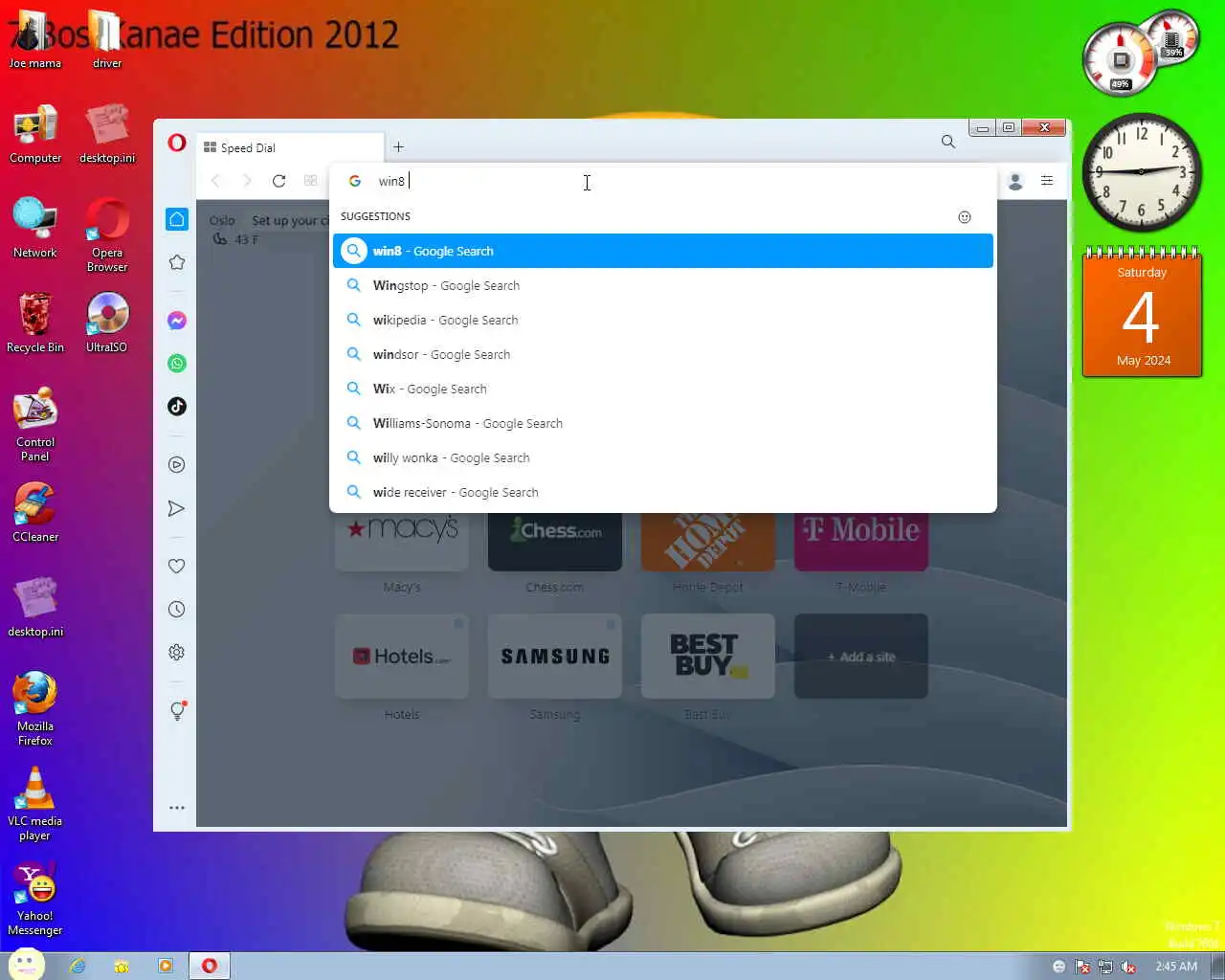
Task: Go back with the back arrow
Action: pyautogui.click(x=215, y=181)
